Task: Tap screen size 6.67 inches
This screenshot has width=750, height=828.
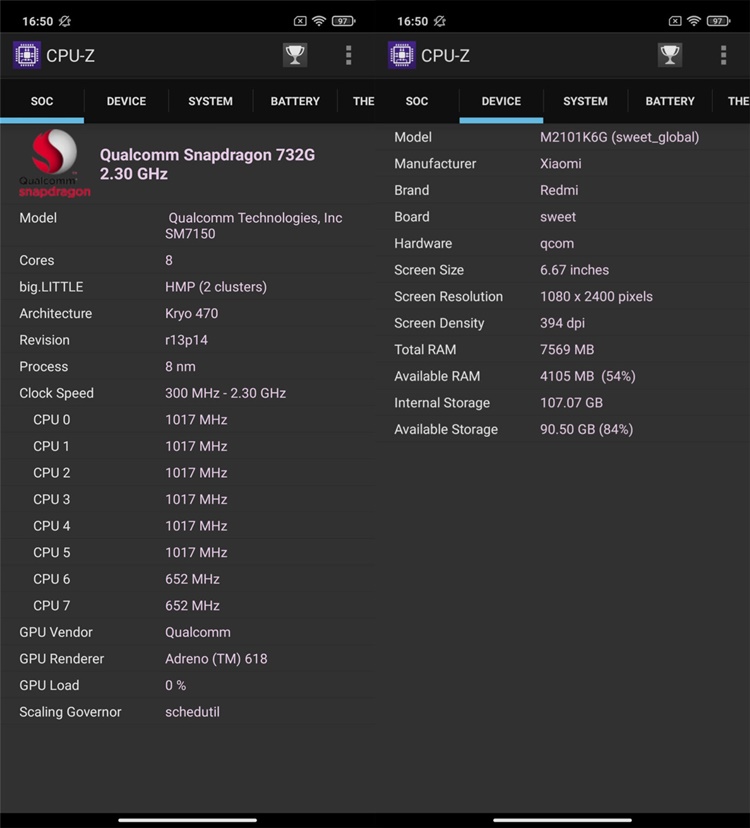Action: 574,270
